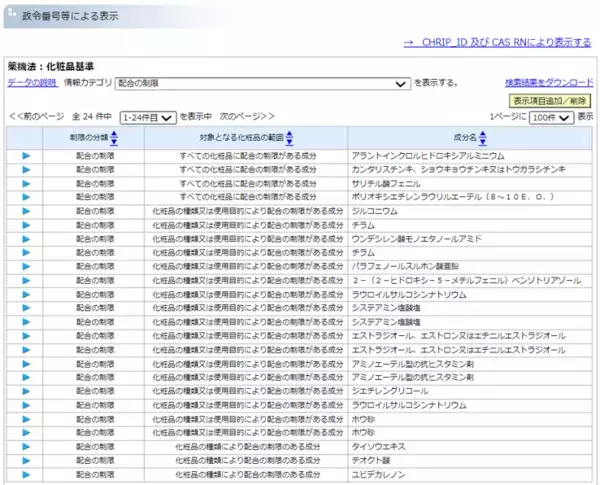
Task: Open the 100件 per-page dropdown
Action: click(x=551, y=118)
